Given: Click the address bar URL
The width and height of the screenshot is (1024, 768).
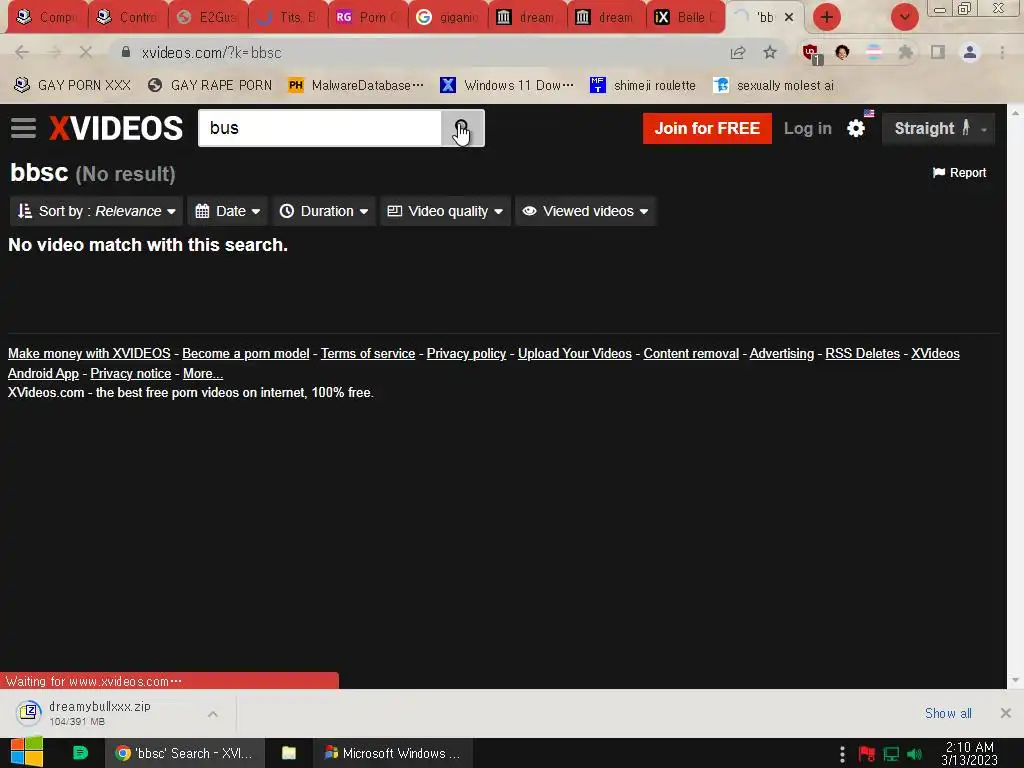Looking at the screenshot, I should pyautogui.click(x=212, y=53).
